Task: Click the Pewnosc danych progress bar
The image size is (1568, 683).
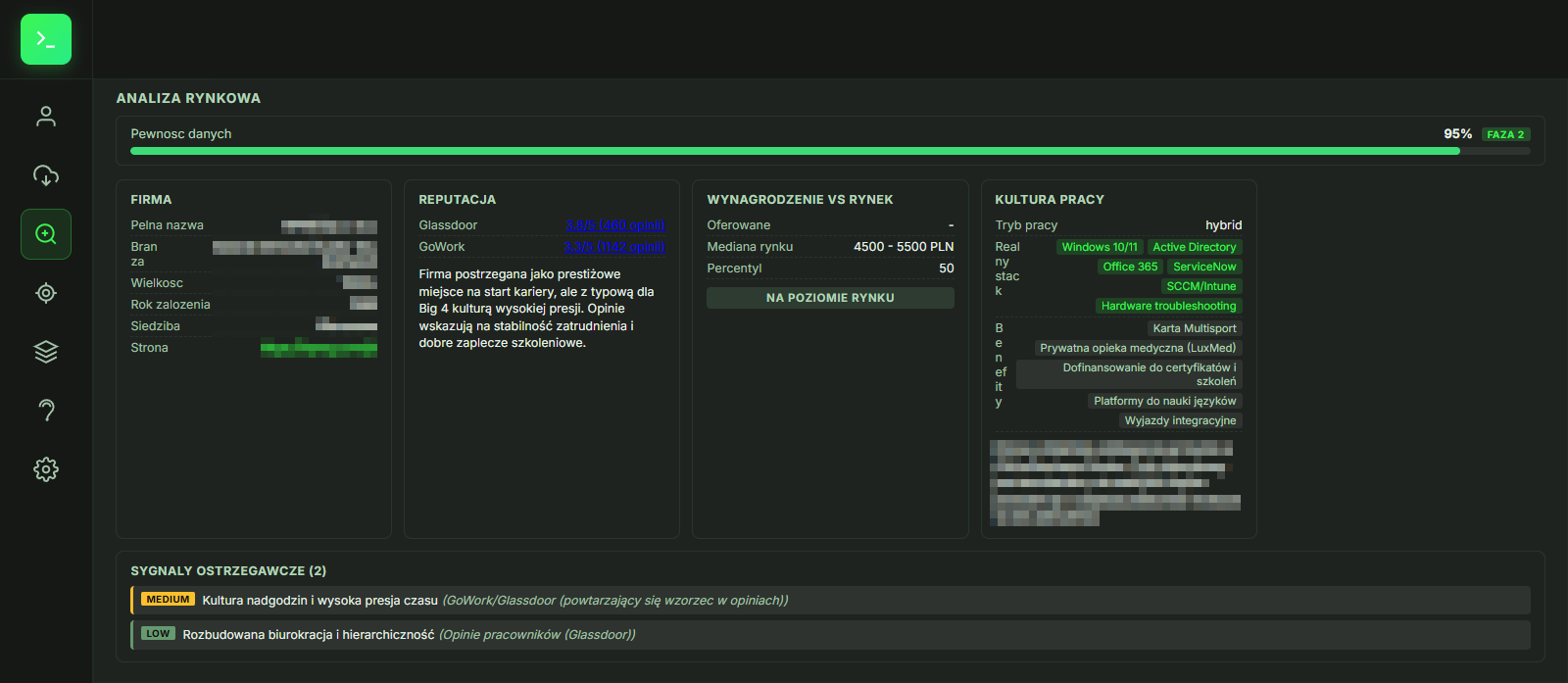Action: tap(830, 151)
